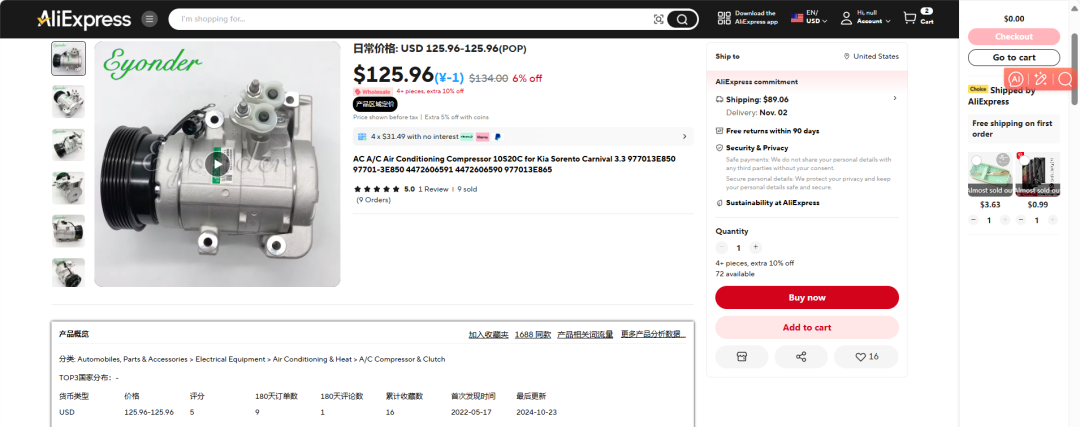Expand shipping details chevron
The height and width of the screenshot is (427, 1080).
895,98
